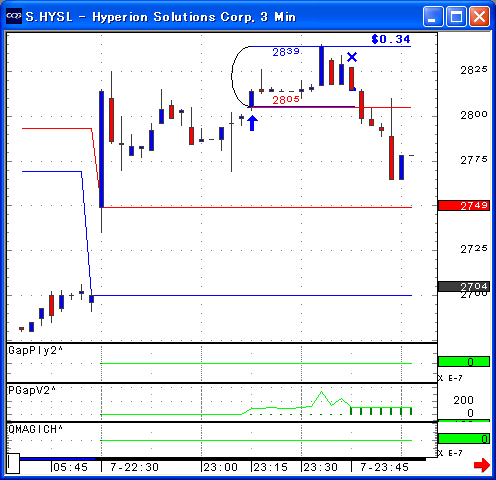Click the 23:00 time axis label
This screenshot has height=480, width=496.
tap(221, 467)
